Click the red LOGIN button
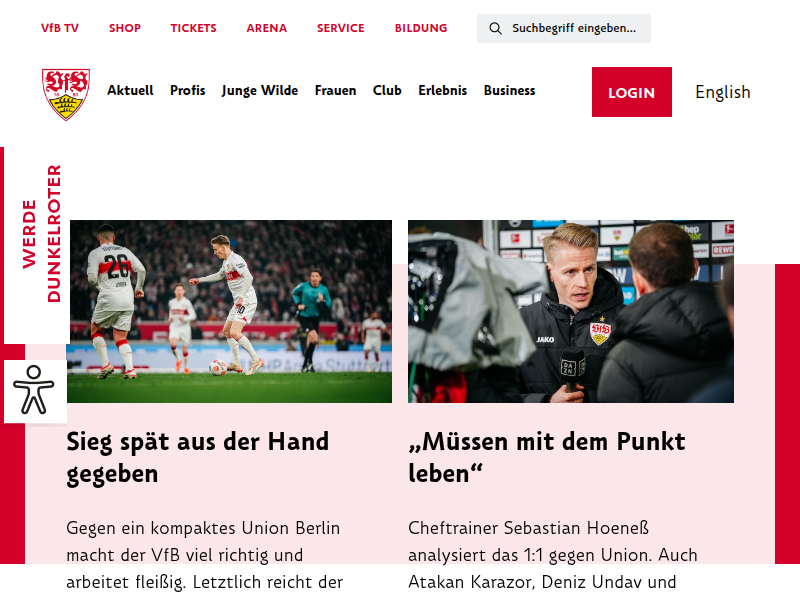Viewport: 800px width, 600px height. point(632,92)
